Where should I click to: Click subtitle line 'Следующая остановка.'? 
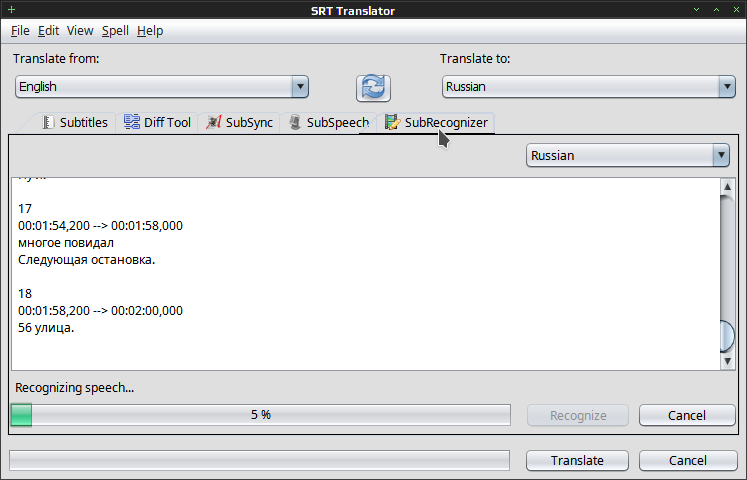pyautogui.click(x=87, y=260)
